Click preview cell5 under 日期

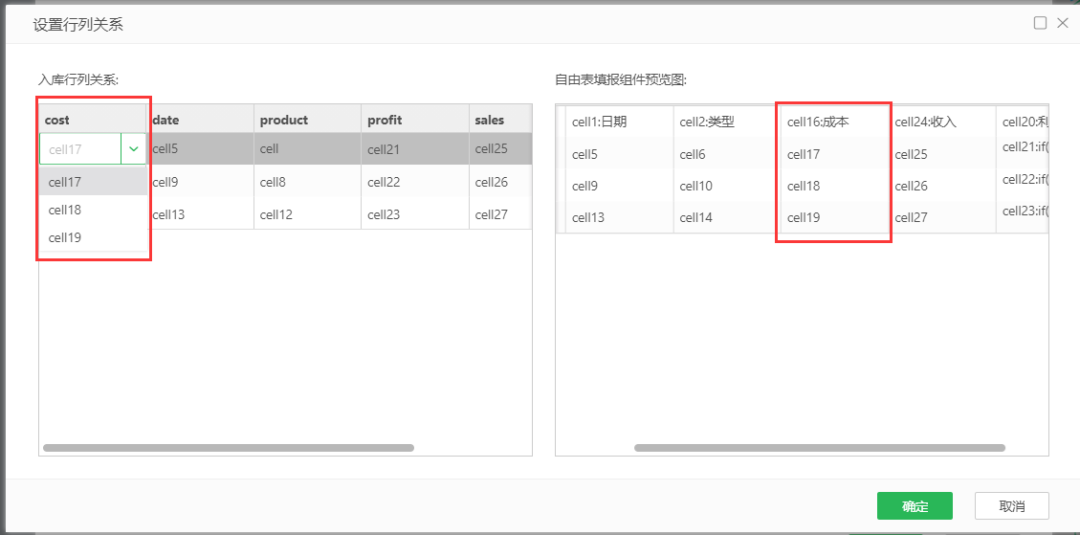pos(619,155)
